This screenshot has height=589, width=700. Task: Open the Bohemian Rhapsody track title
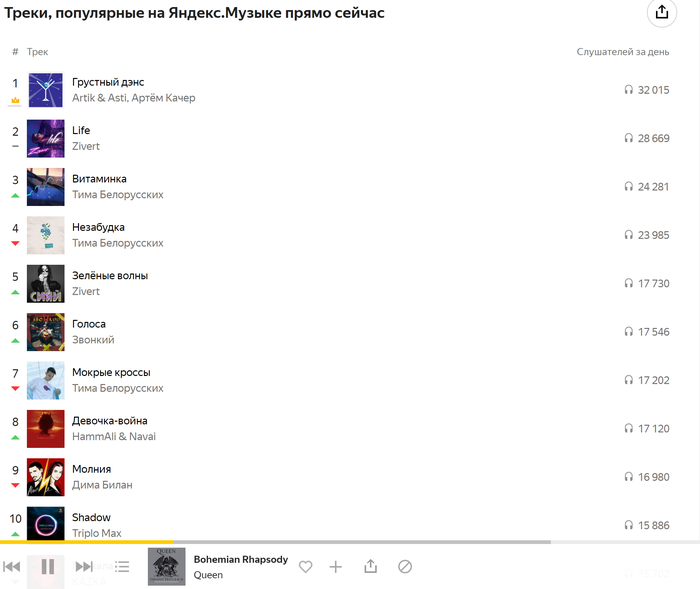(x=241, y=560)
